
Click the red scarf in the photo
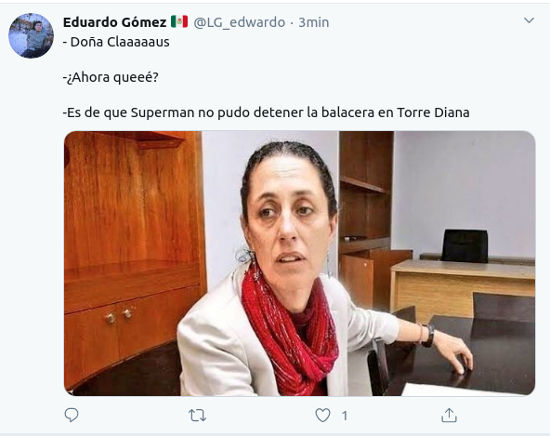click(290, 333)
